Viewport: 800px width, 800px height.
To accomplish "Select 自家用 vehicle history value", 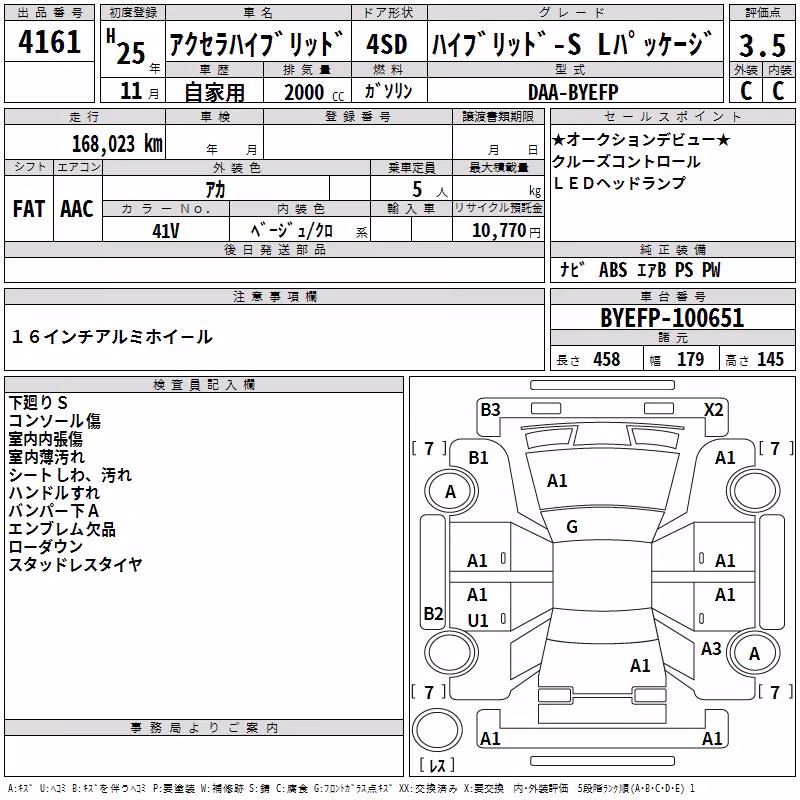I will (x=214, y=92).
